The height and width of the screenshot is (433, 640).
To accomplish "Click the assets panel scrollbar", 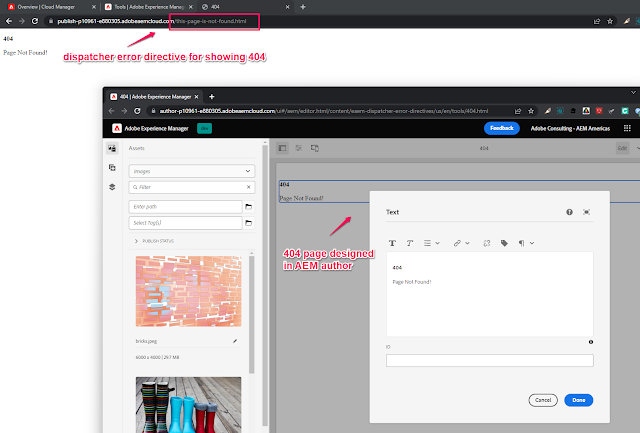I will (x=251, y=314).
